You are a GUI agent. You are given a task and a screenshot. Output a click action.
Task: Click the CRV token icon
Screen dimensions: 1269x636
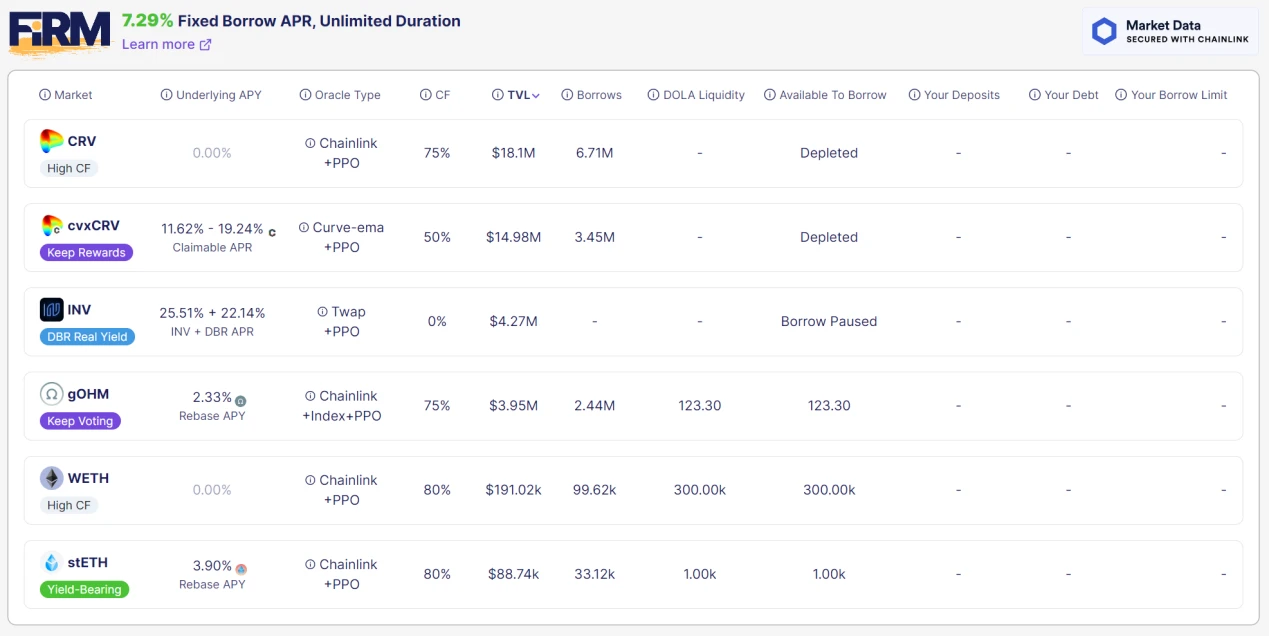click(x=52, y=141)
